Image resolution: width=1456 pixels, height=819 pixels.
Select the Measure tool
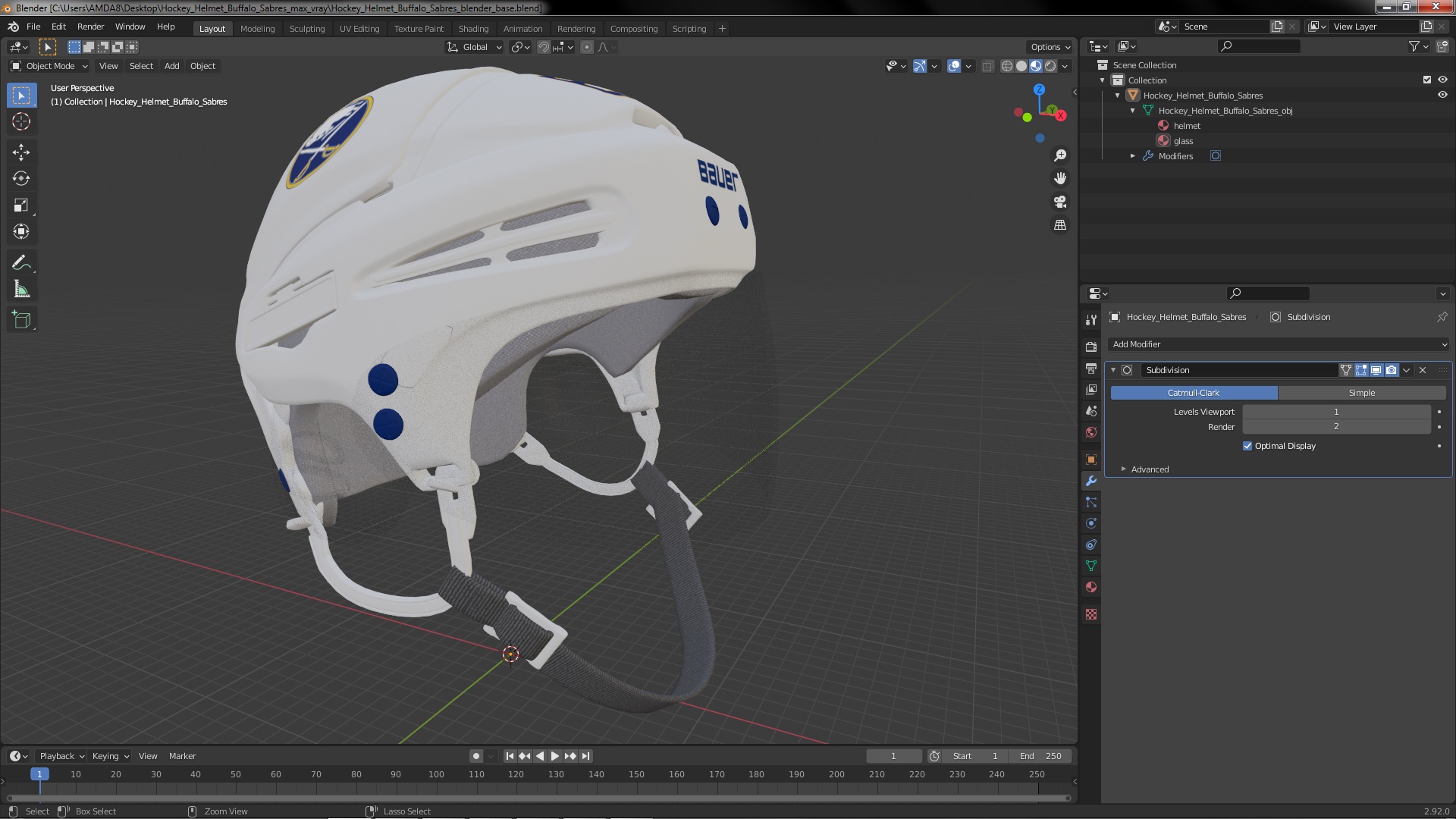coord(21,290)
